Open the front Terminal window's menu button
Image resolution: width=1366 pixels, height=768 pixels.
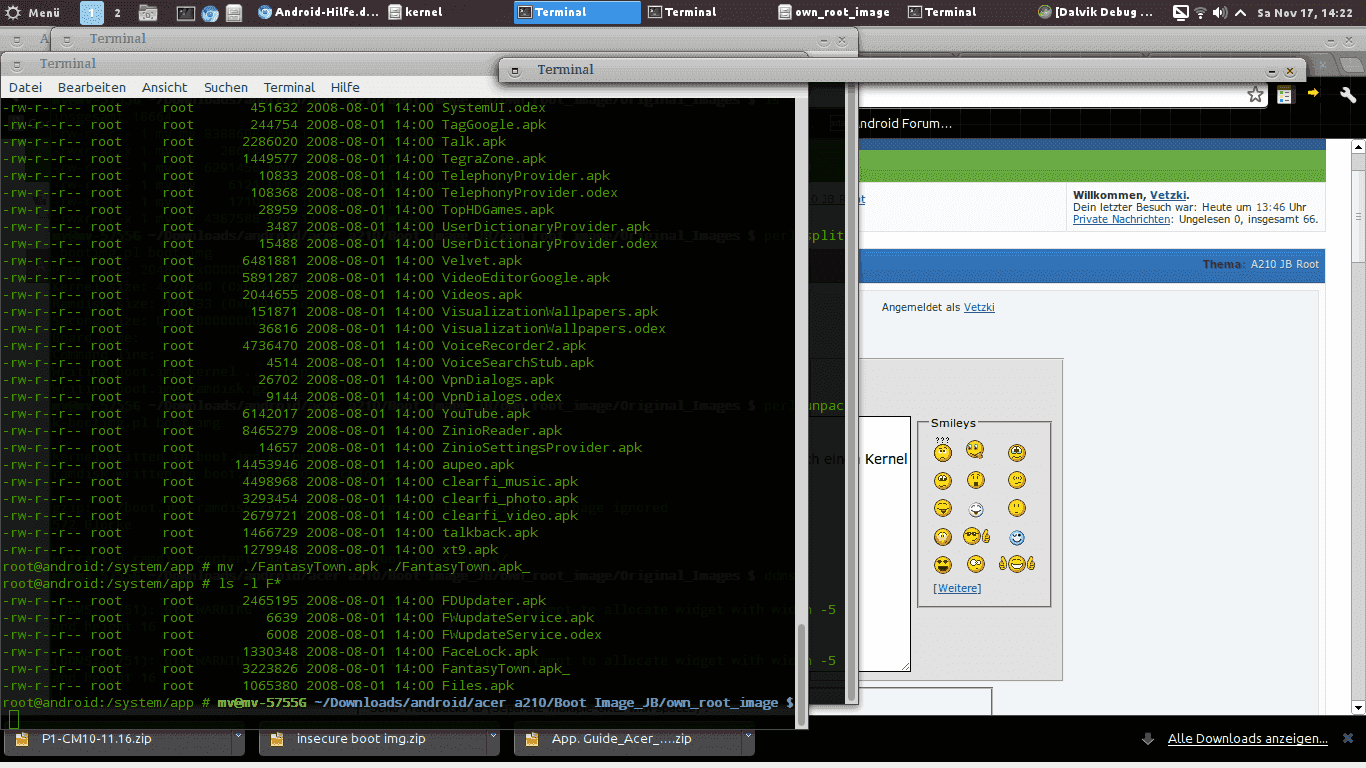(515, 70)
